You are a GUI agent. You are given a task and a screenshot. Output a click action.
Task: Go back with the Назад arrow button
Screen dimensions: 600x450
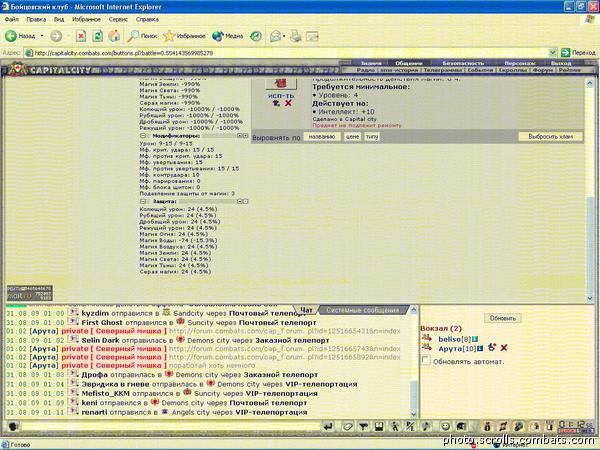pyautogui.click(x=20, y=36)
